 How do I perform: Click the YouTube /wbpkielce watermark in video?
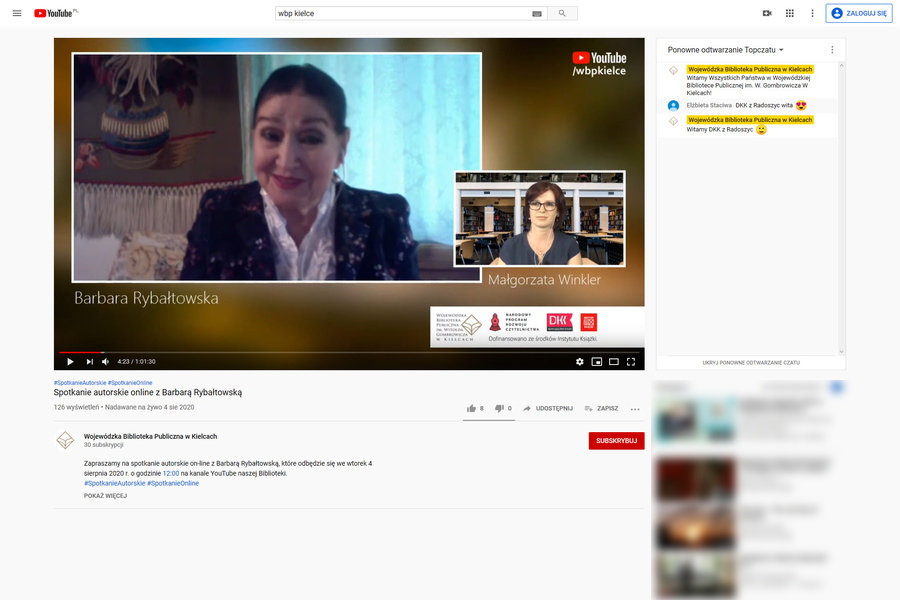599,64
